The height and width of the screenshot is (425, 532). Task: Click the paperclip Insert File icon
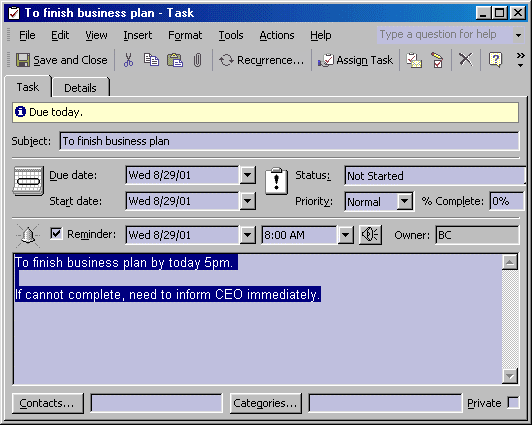point(197,60)
